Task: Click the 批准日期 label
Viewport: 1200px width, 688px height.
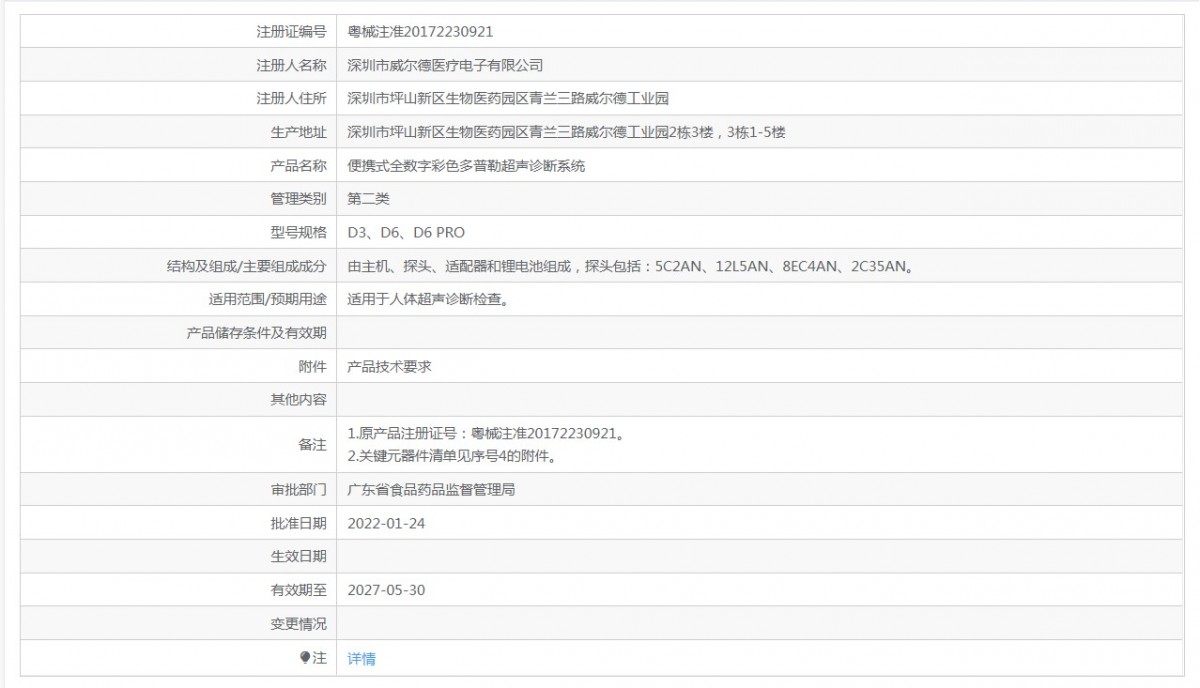Action: click(x=298, y=523)
